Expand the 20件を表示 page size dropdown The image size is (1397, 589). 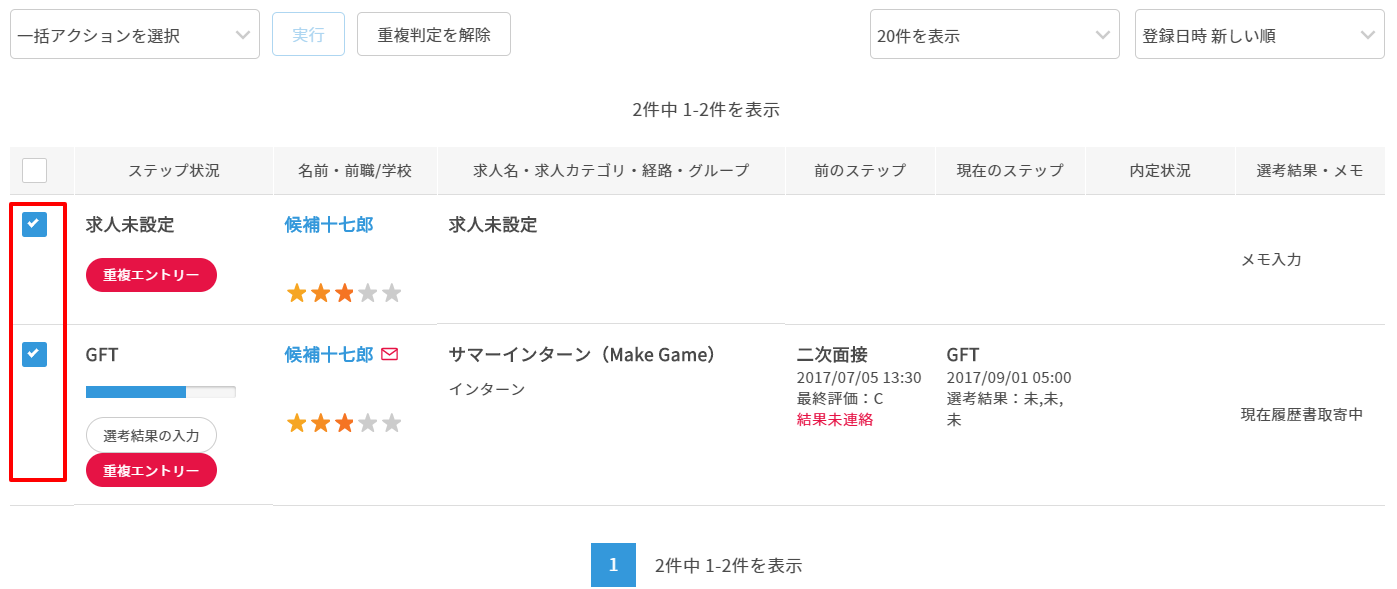coord(994,35)
